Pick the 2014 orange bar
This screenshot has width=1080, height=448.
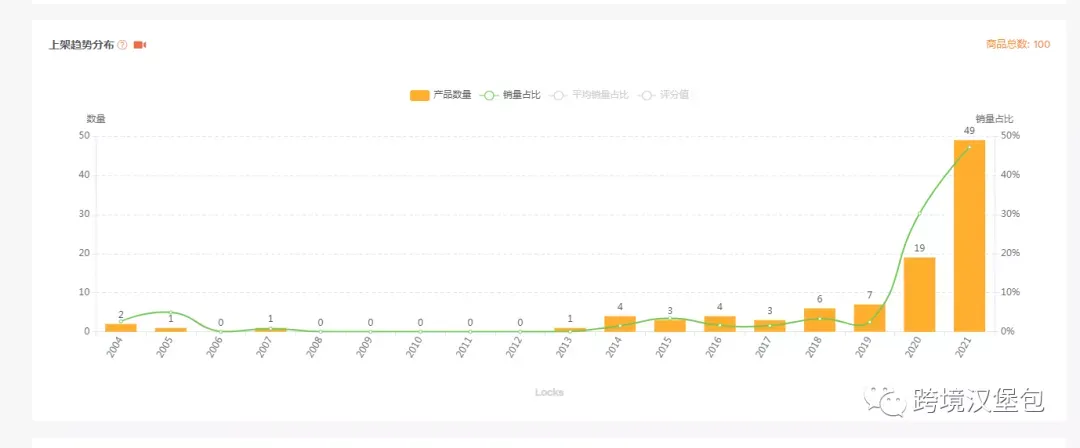620,324
